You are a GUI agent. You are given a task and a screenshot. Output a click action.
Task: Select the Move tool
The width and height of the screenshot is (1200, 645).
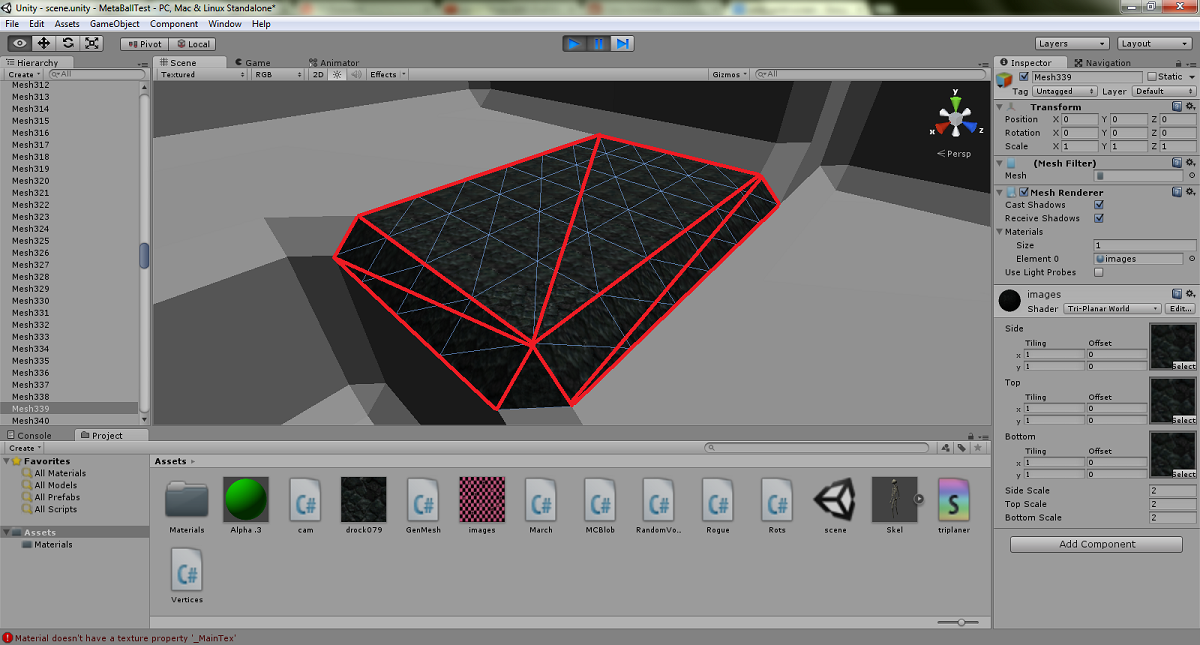tap(44, 43)
